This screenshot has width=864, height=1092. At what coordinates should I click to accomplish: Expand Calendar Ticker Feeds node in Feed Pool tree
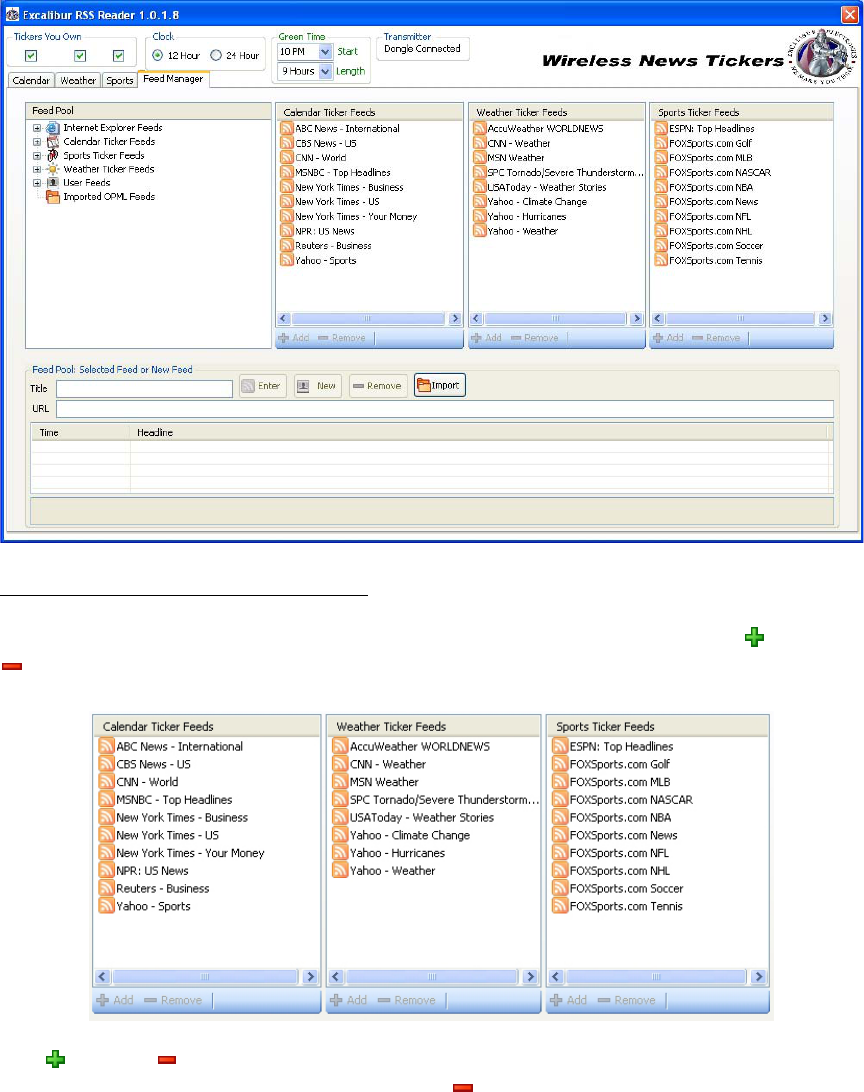click(37, 141)
